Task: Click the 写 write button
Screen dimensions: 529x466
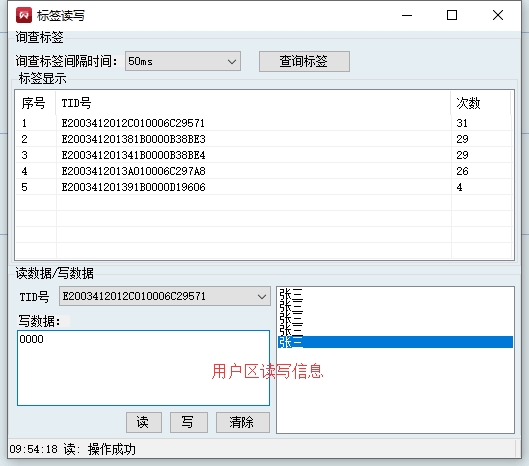Action: [x=189, y=422]
